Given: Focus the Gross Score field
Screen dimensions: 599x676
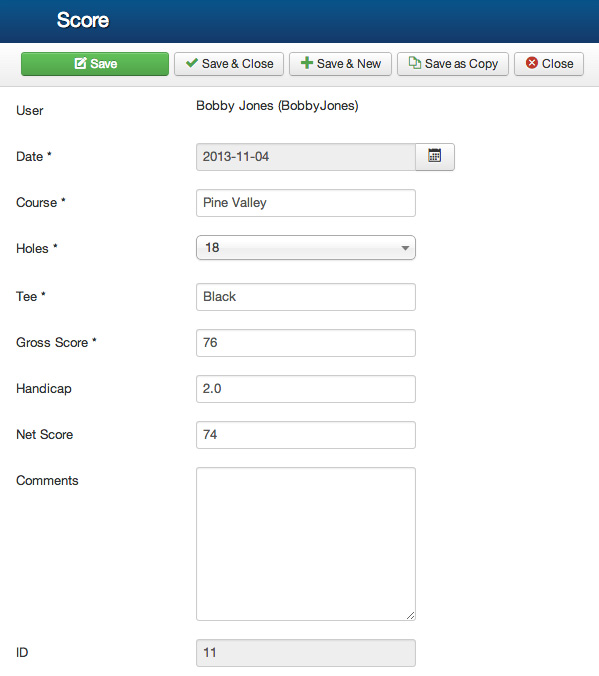Looking at the screenshot, I should pos(306,343).
